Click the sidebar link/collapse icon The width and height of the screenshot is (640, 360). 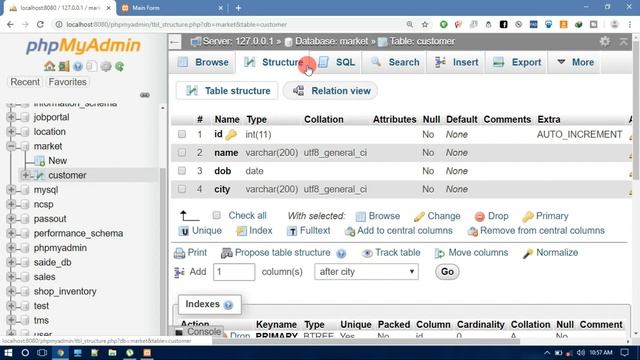coord(144,95)
